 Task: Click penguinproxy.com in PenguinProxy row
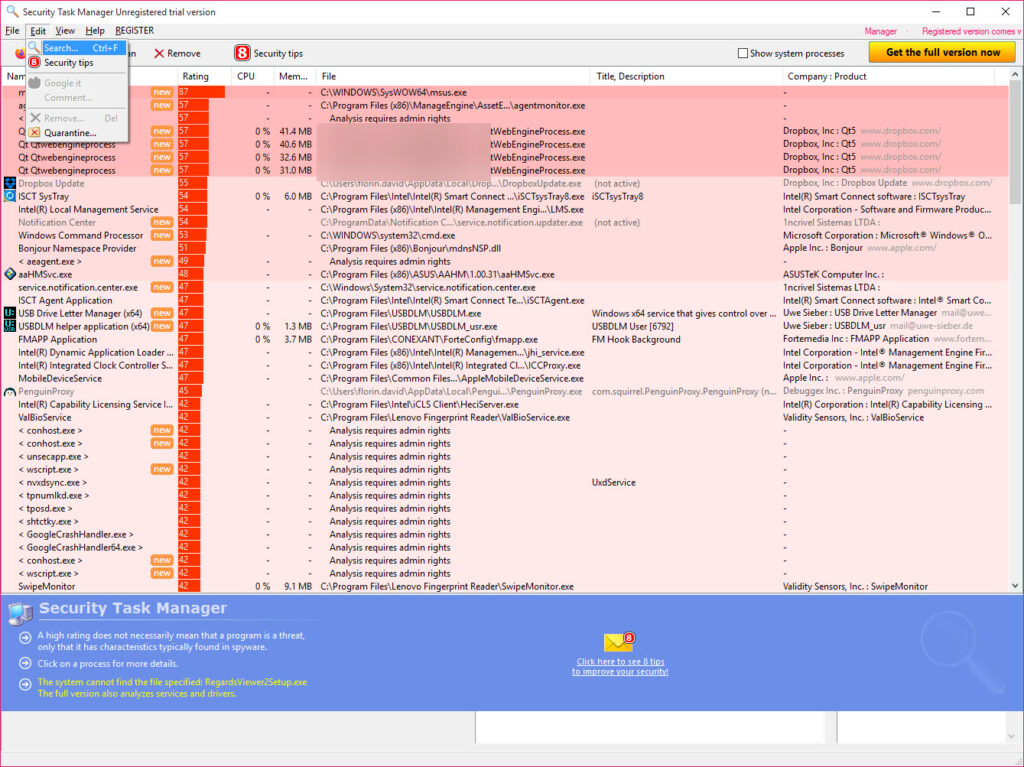coord(946,391)
